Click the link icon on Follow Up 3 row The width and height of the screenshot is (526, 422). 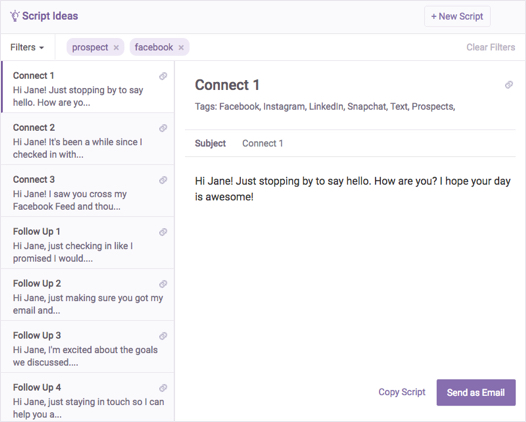point(163,336)
